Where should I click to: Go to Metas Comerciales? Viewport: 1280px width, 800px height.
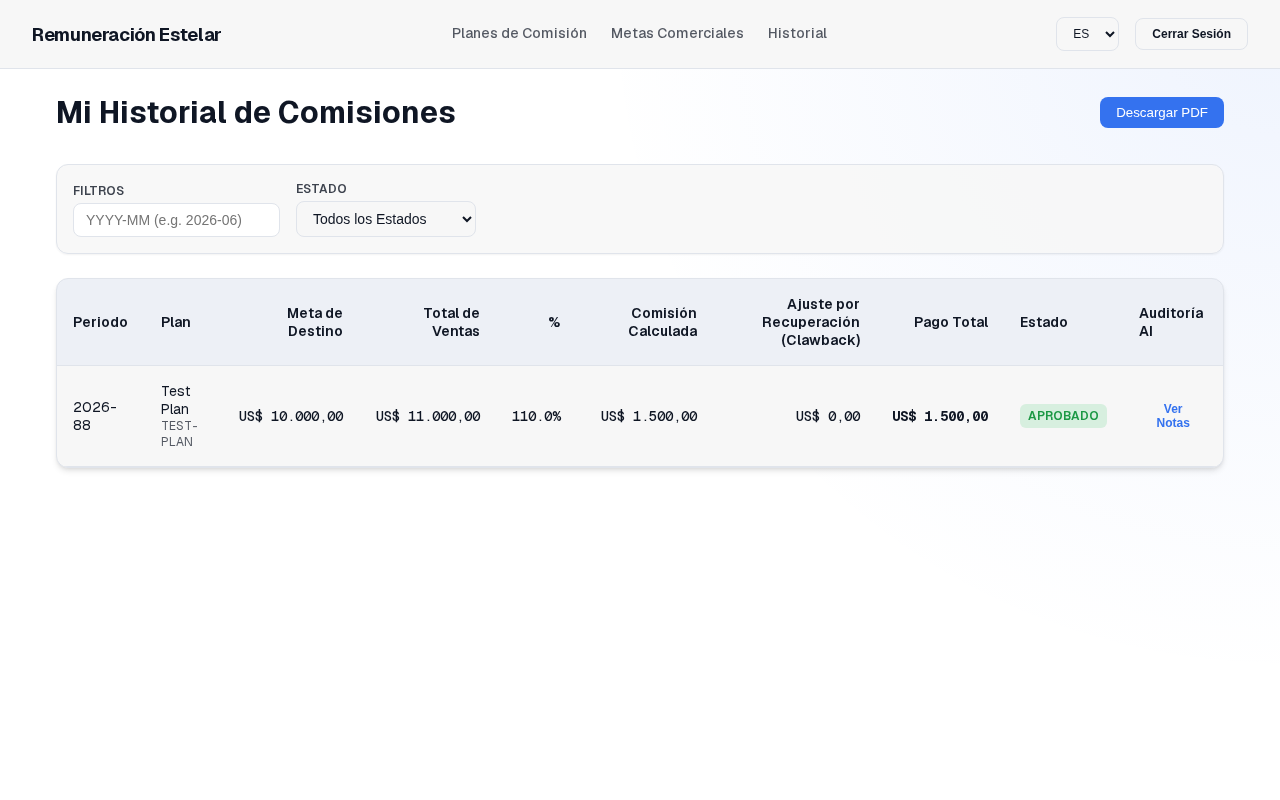tap(677, 33)
